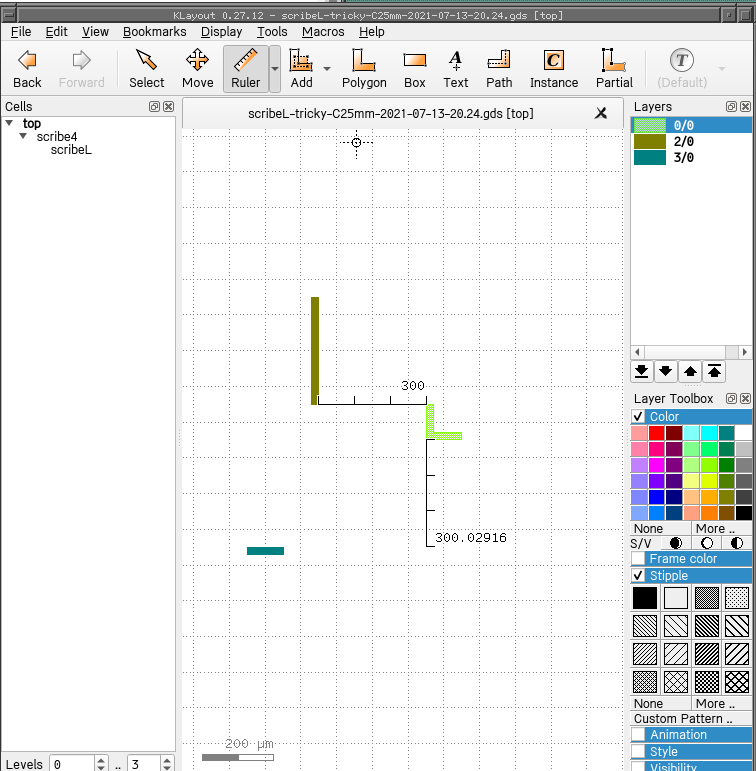The width and height of the screenshot is (756, 771).
Task: Open the (Default) technology dropdown arrow
Action: (722, 69)
